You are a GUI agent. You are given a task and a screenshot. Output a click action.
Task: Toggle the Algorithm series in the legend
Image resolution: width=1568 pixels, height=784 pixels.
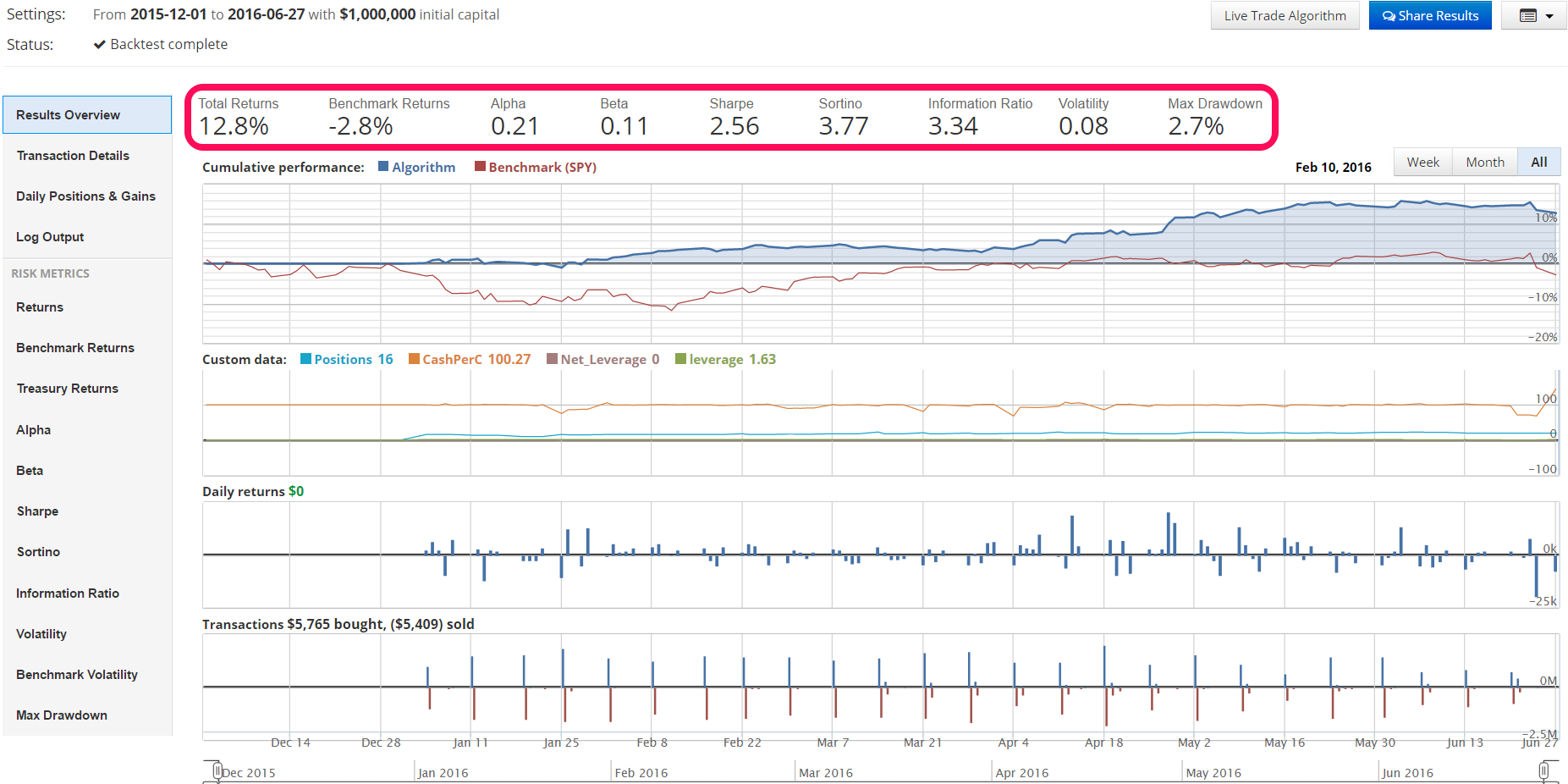[417, 167]
